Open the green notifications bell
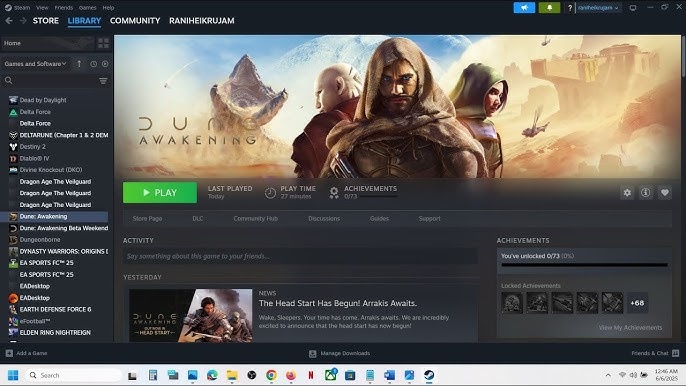686x386 pixels. coord(550,7)
